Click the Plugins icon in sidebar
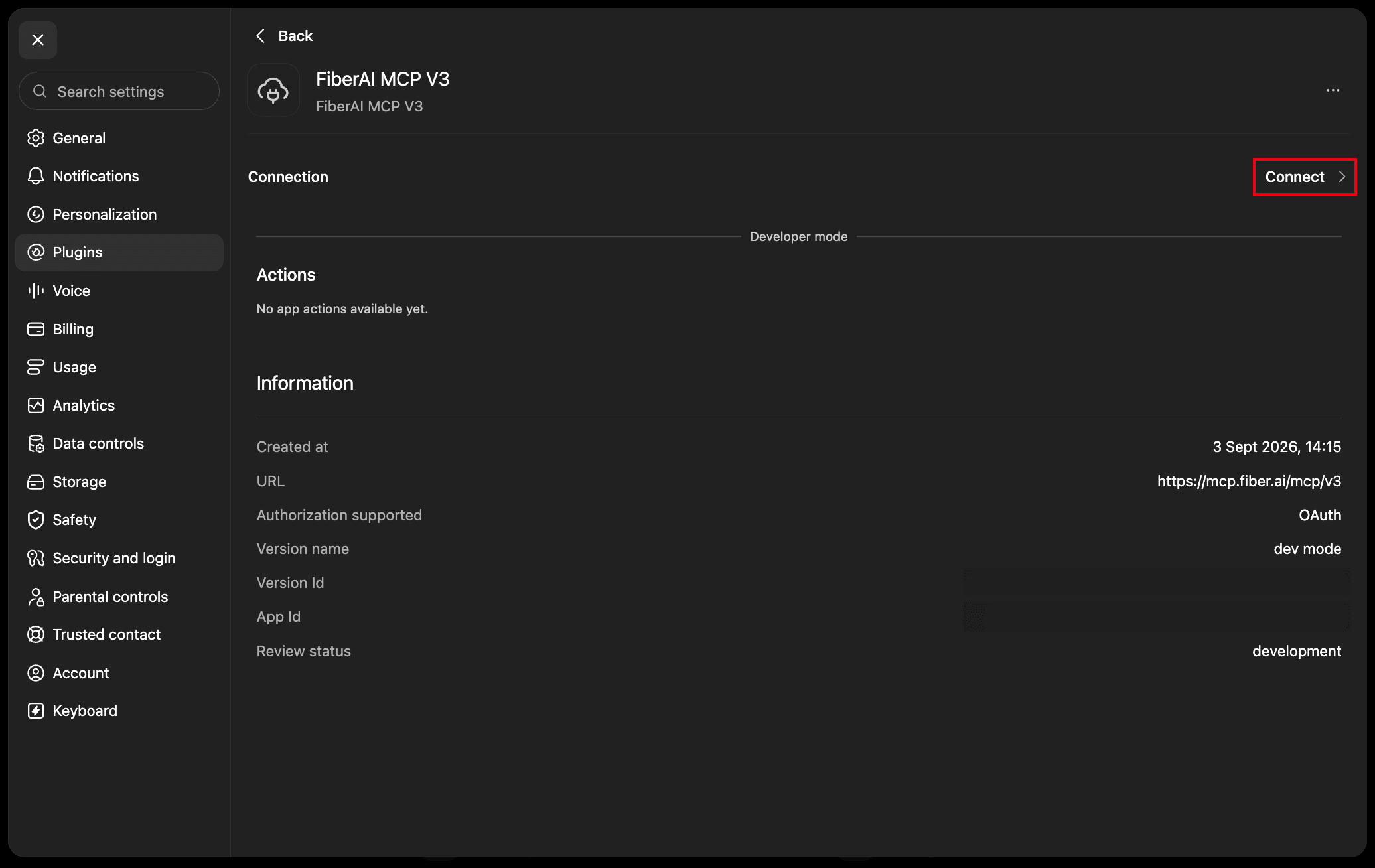1375x868 pixels. [36, 252]
